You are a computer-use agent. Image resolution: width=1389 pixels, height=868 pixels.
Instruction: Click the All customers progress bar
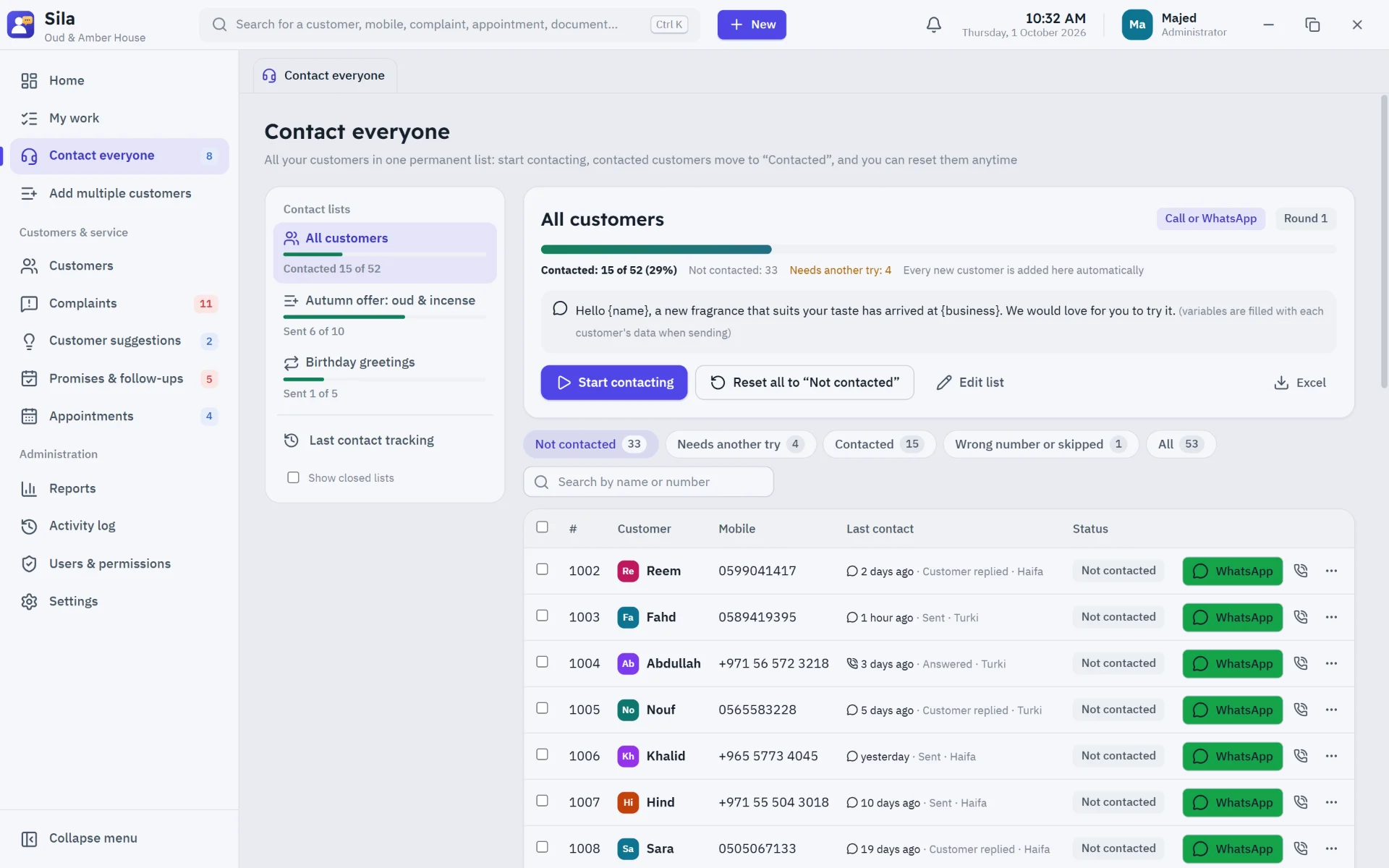click(x=938, y=250)
